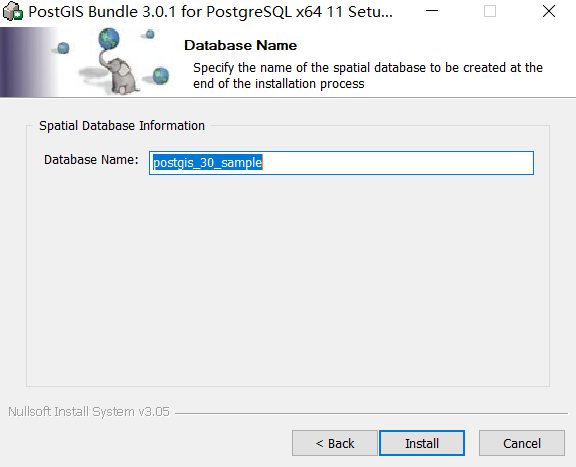This screenshot has width=576, height=467.
Task: Minimize the setup window
Action: (x=432, y=11)
